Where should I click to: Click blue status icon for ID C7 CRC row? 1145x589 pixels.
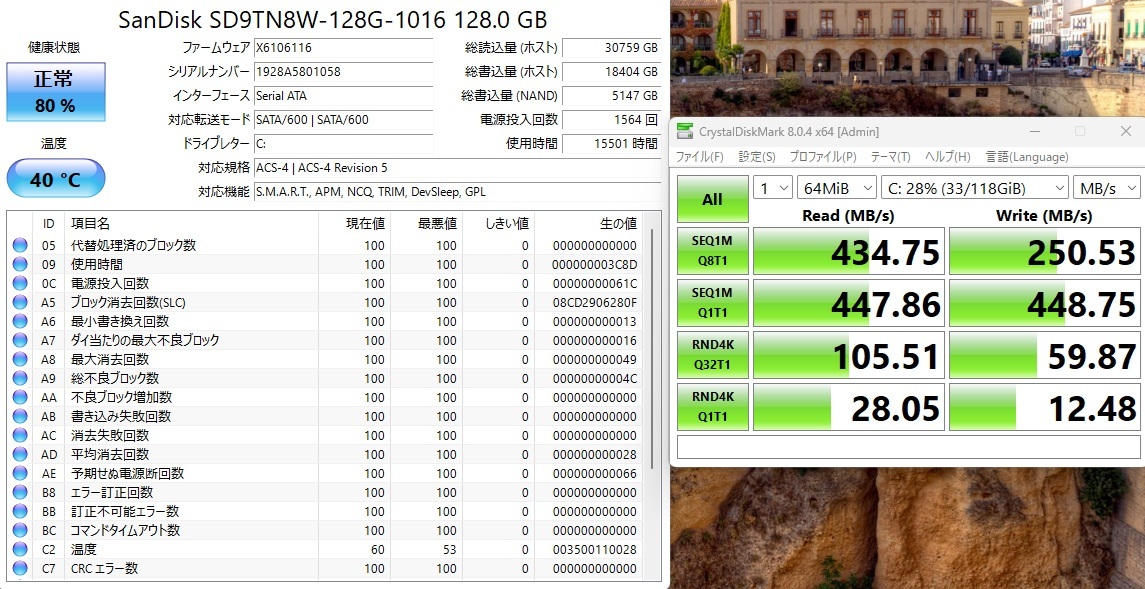[20, 568]
